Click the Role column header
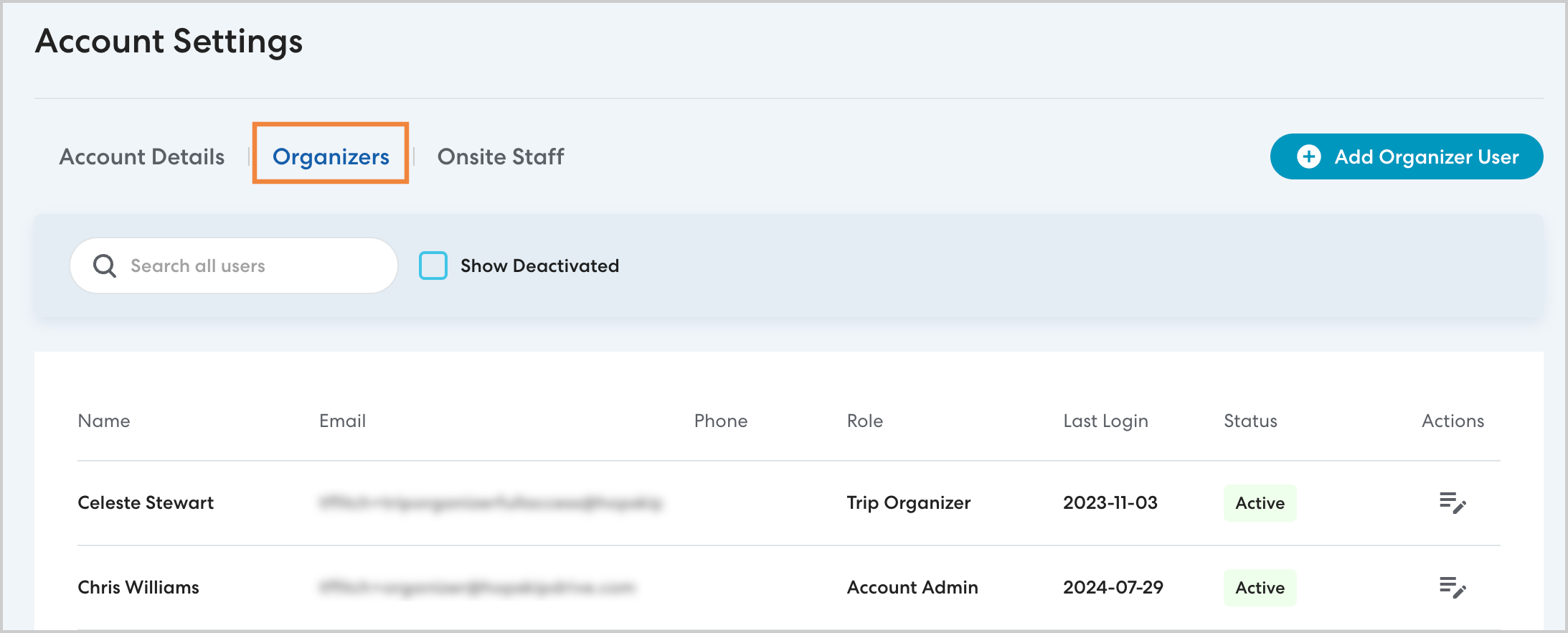1568x633 pixels. tap(864, 421)
